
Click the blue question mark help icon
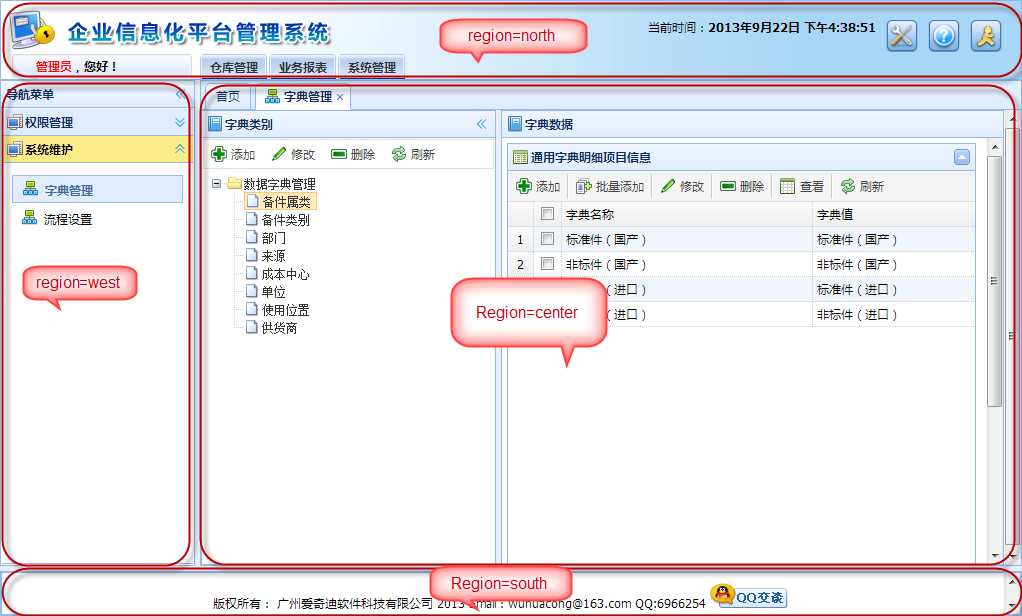pos(944,36)
